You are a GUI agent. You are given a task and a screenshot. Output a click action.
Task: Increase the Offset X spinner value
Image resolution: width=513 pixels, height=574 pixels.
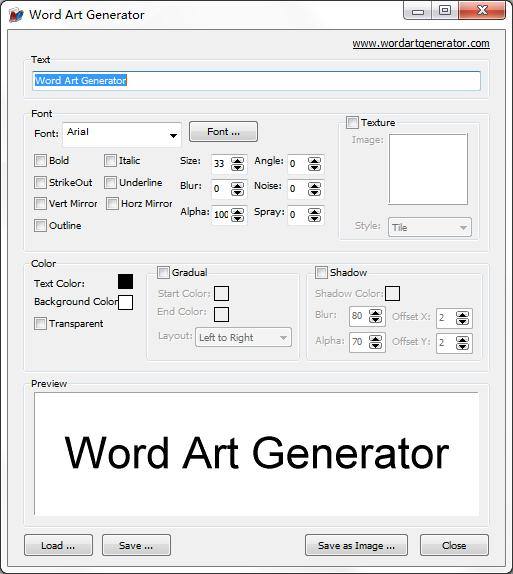[462, 314]
